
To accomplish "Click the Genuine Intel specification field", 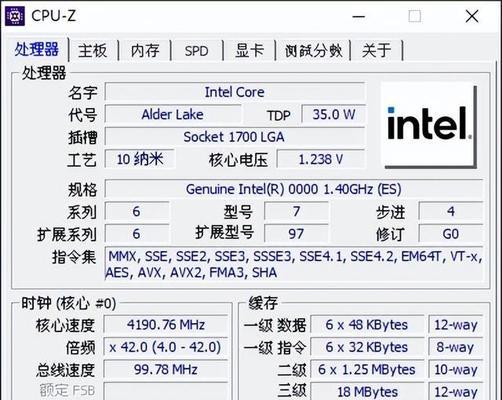I will tap(294, 189).
